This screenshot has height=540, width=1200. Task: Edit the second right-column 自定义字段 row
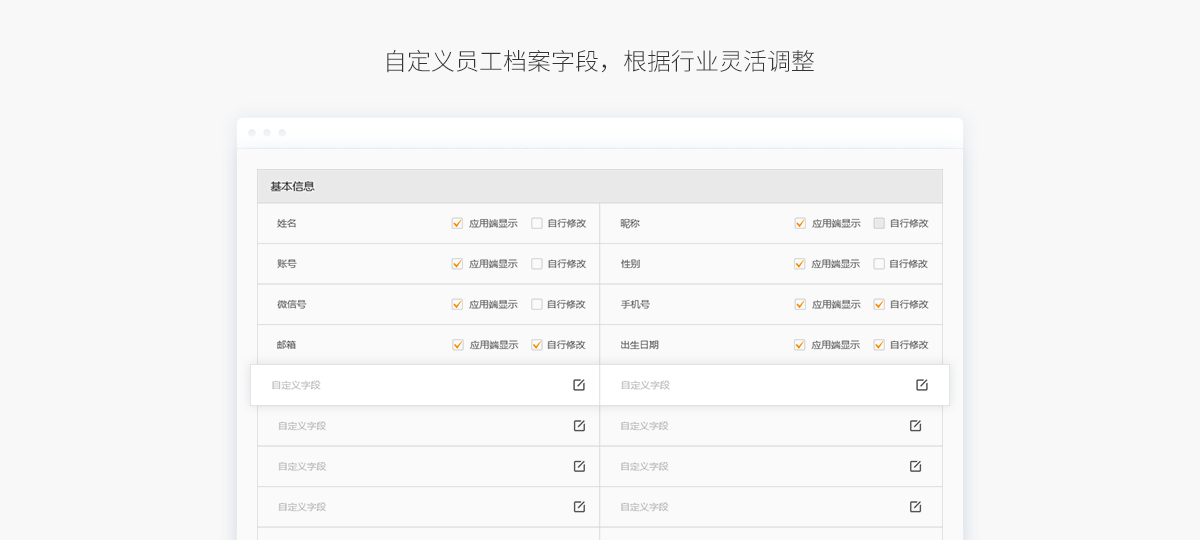[x=915, y=426]
